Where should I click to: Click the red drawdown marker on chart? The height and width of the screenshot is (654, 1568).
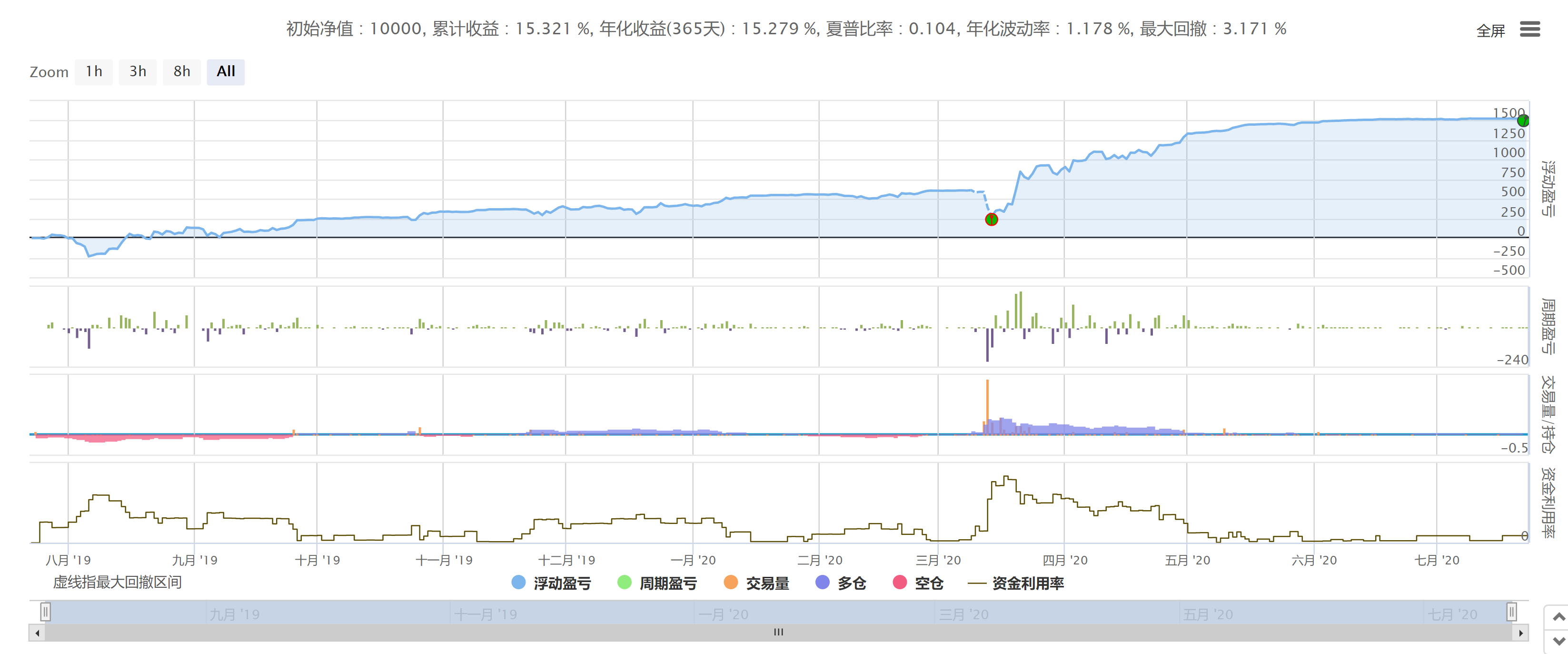[x=991, y=219]
